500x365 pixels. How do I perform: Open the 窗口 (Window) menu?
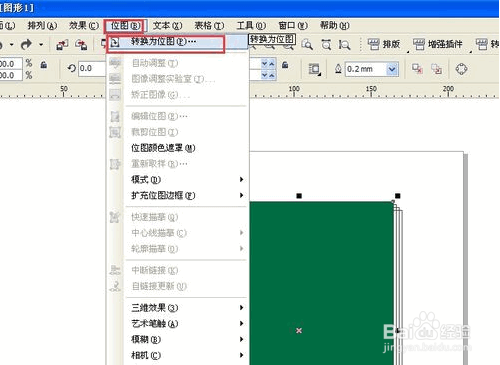pos(293,25)
